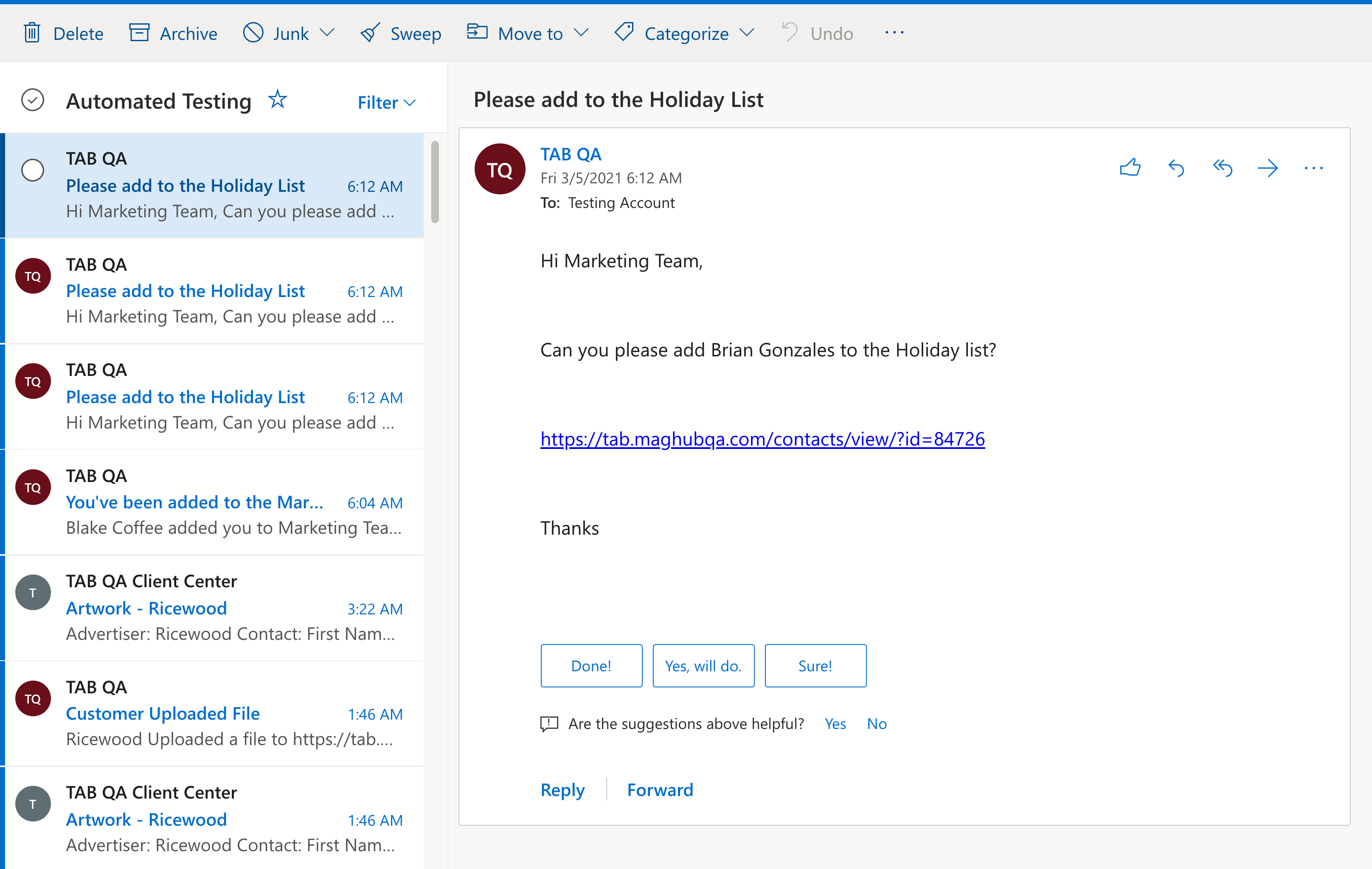The image size is (1372, 869).
Task: Open message More actions ellipsis
Action: tap(1313, 168)
